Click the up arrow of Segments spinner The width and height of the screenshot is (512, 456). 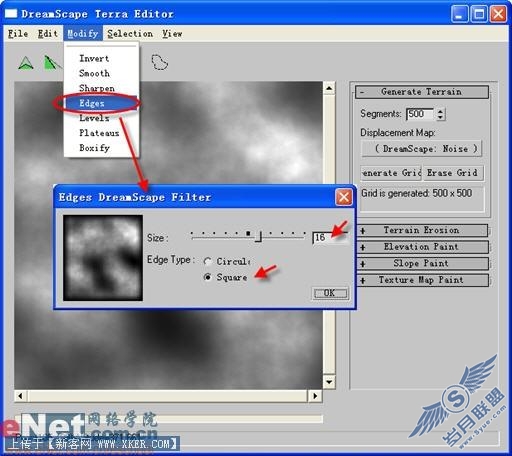pos(440,111)
